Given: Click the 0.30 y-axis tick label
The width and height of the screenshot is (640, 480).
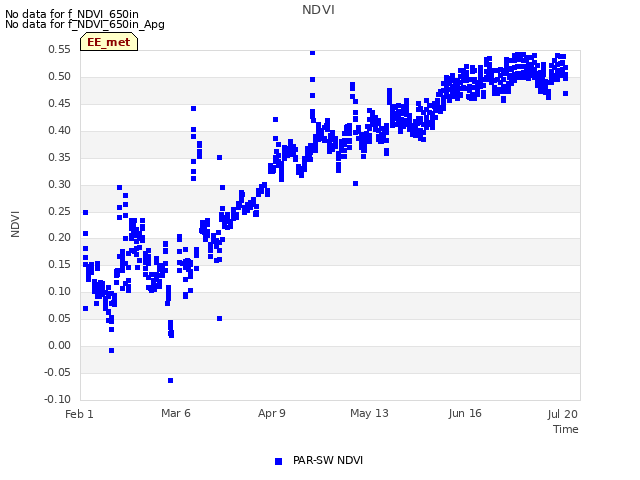Looking at the screenshot, I should [x=60, y=184].
